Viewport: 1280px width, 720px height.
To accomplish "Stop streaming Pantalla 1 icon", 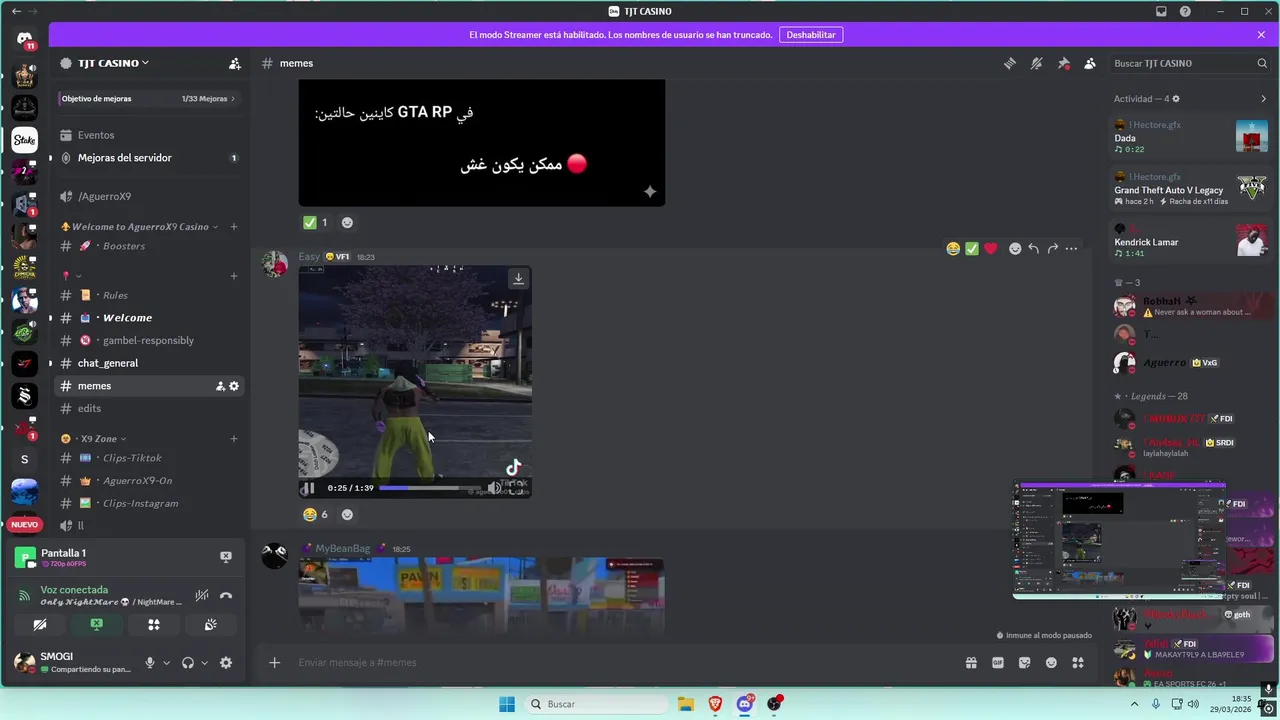I will tap(226, 557).
